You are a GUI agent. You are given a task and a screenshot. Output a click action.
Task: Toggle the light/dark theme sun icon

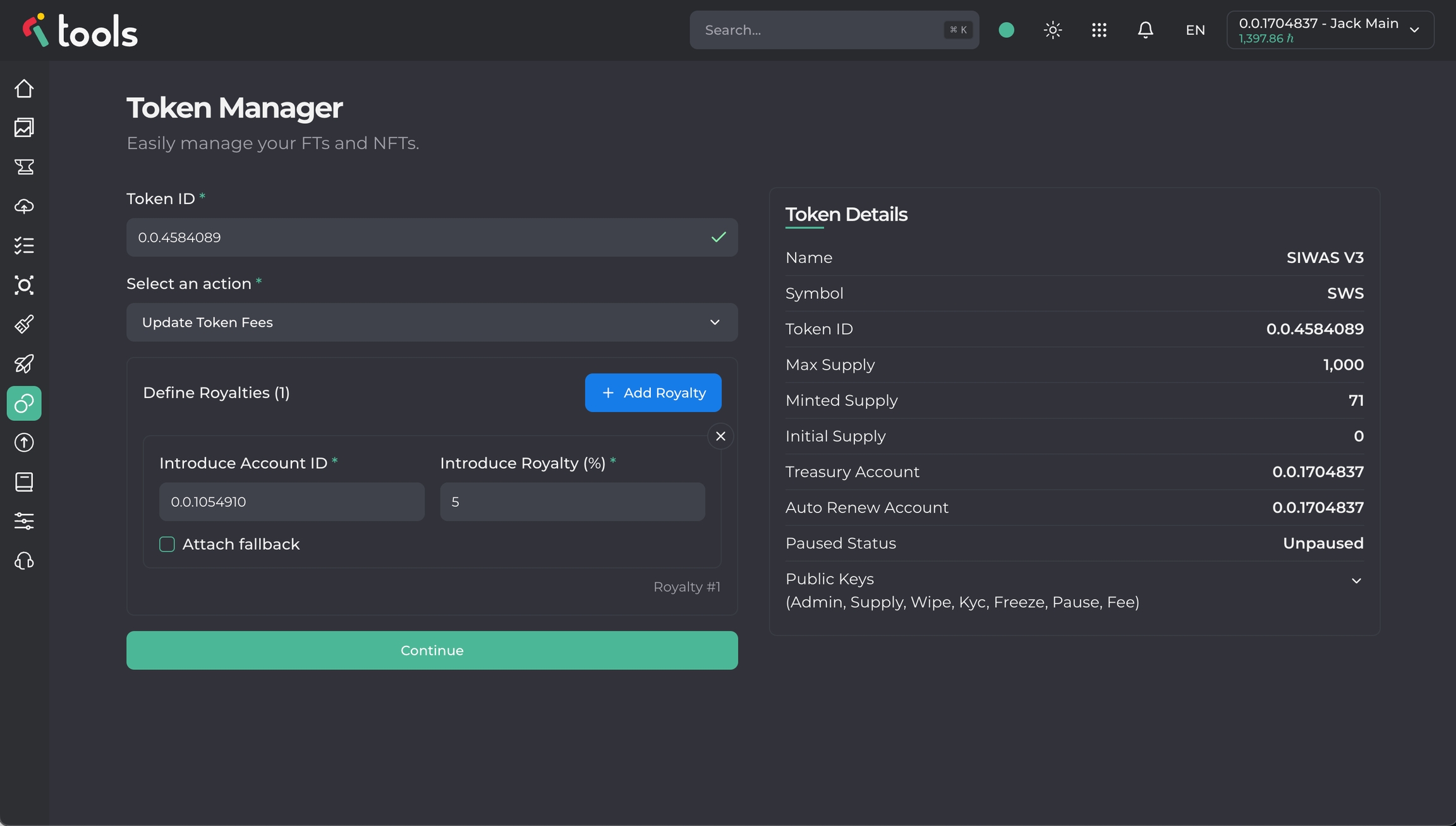tap(1053, 30)
